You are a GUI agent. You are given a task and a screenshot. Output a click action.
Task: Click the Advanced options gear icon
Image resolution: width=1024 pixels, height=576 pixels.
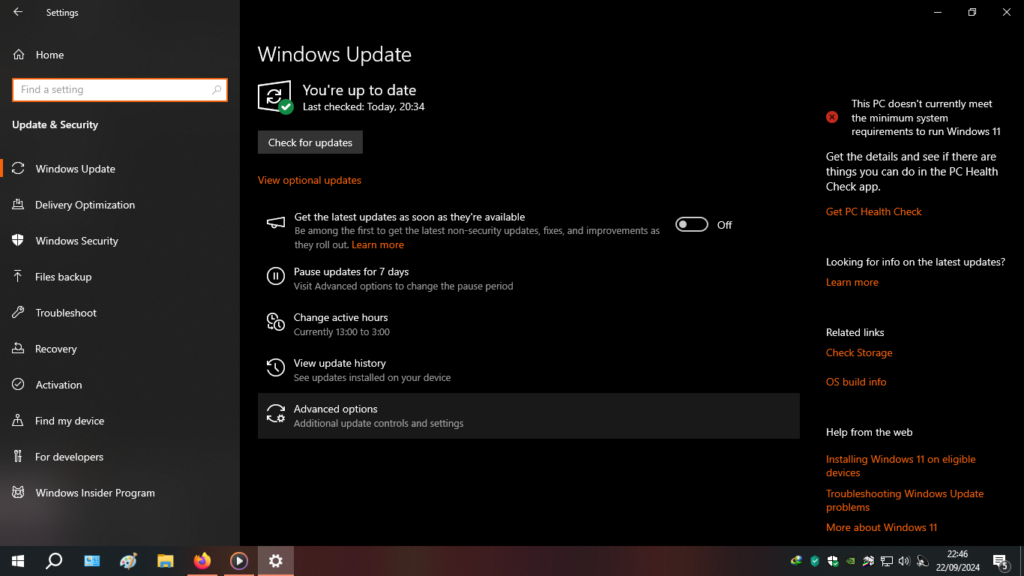[275, 414]
